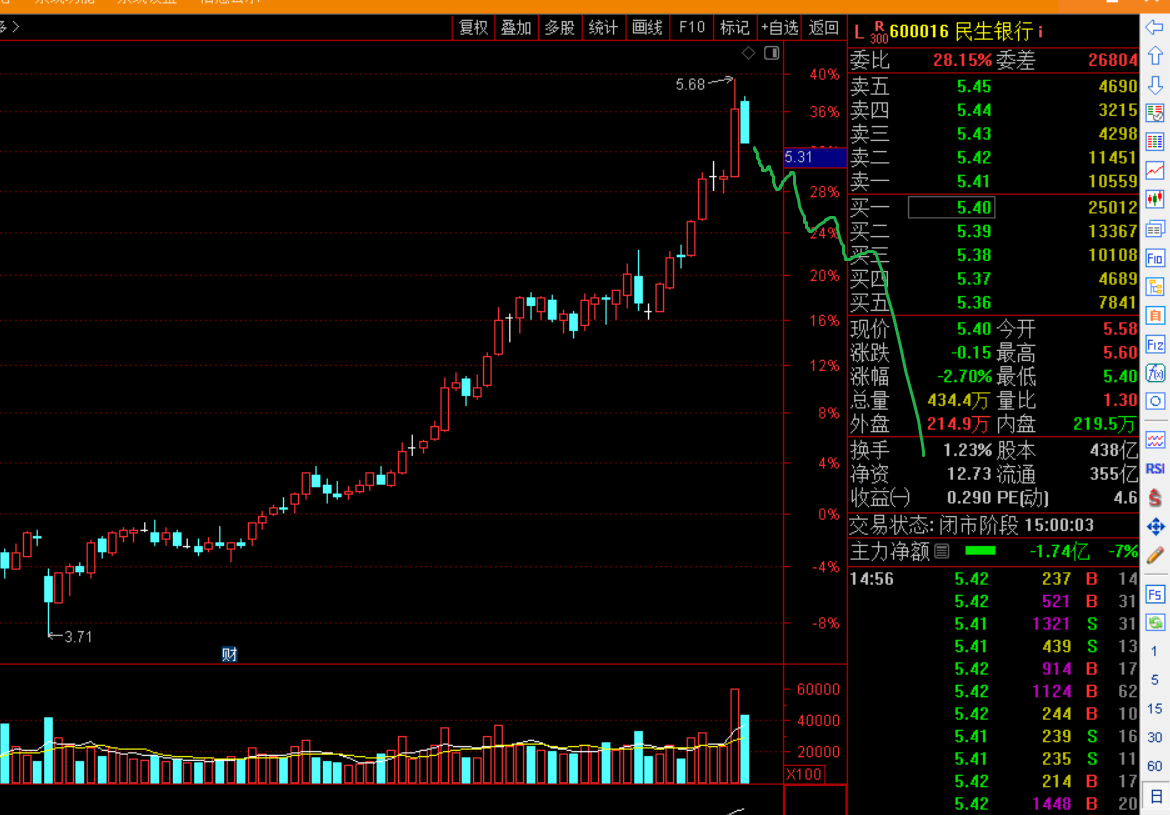Click the X100 volume scale label
Image resolution: width=1170 pixels, height=815 pixels.
pos(804,775)
